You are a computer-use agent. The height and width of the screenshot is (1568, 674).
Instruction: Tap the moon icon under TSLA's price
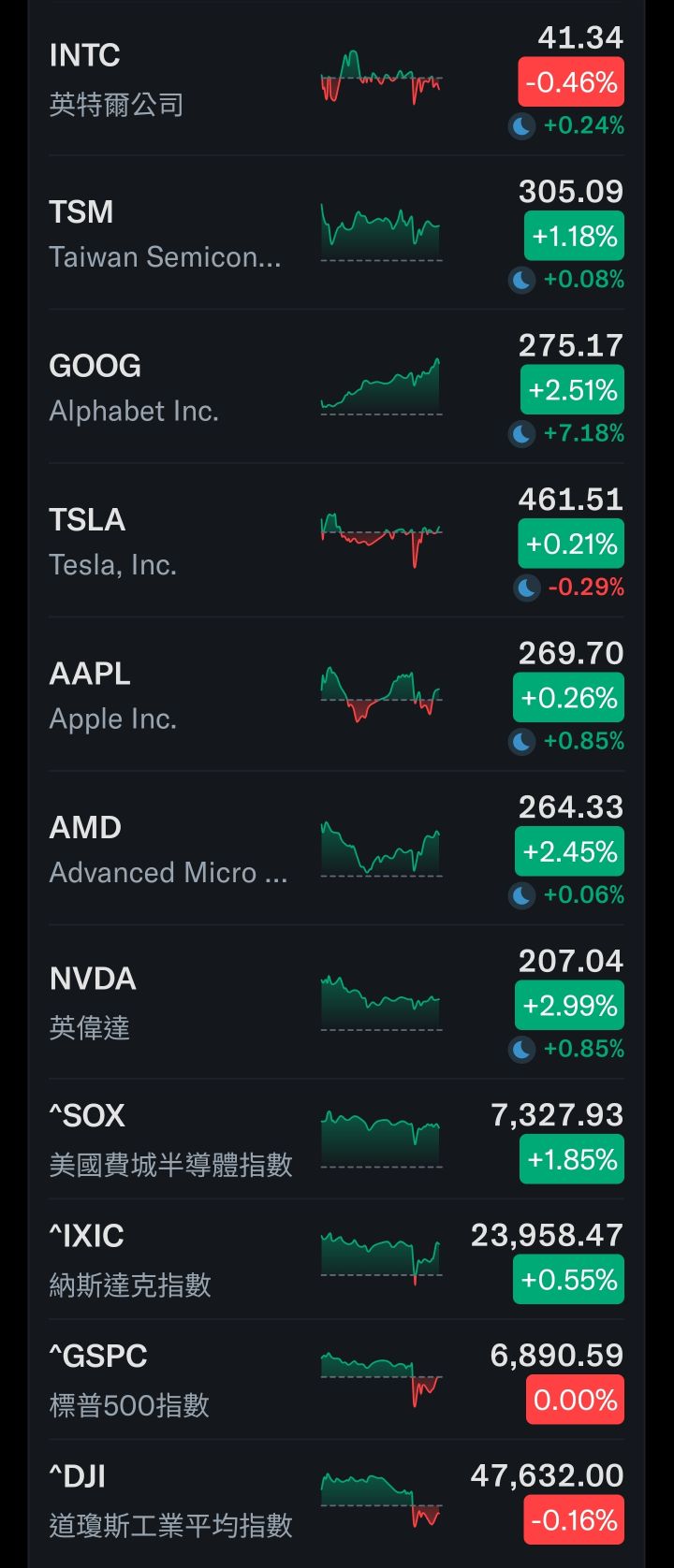pos(527,588)
